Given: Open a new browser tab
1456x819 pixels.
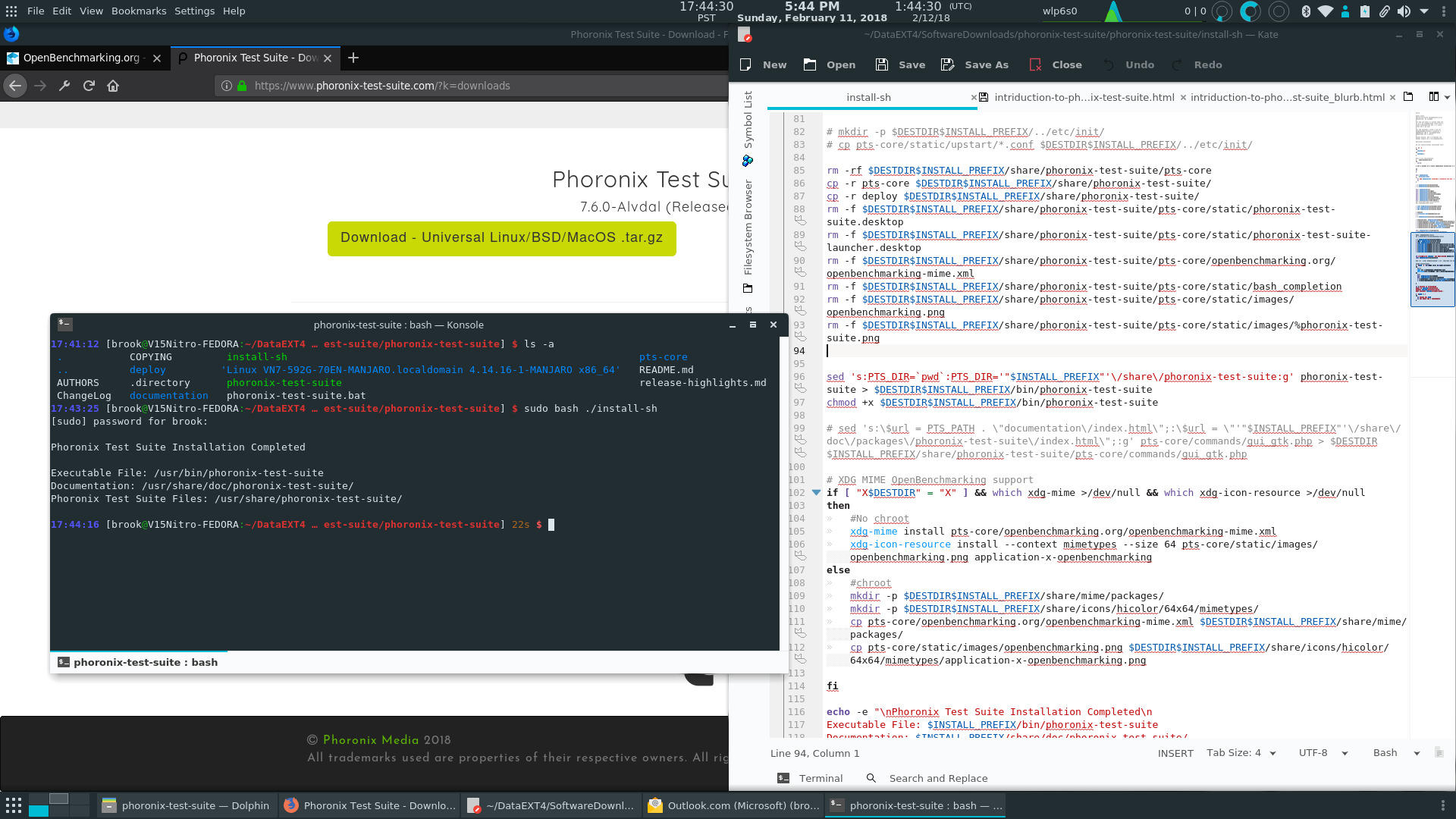Looking at the screenshot, I should [353, 58].
